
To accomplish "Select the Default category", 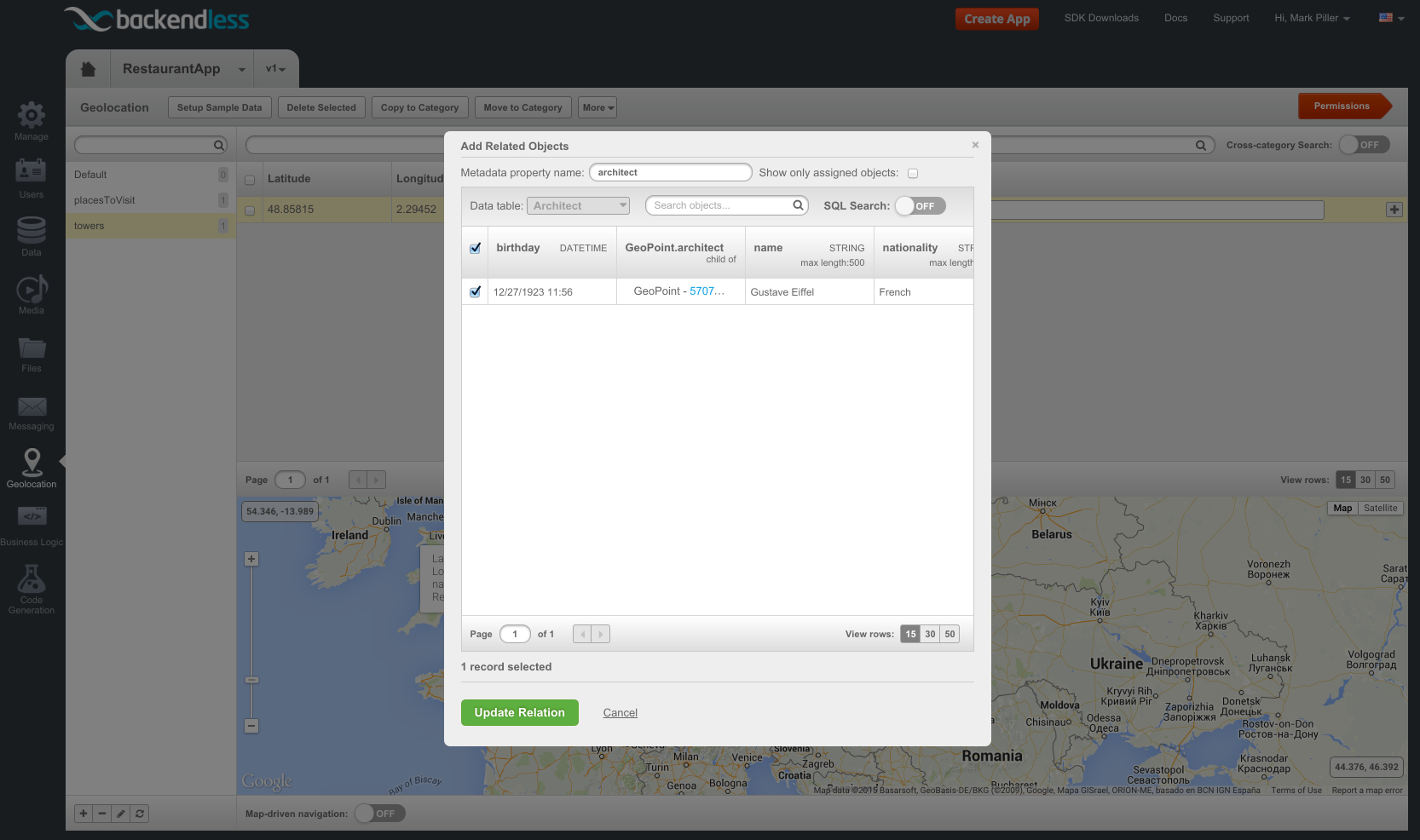I will [x=151, y=175].
